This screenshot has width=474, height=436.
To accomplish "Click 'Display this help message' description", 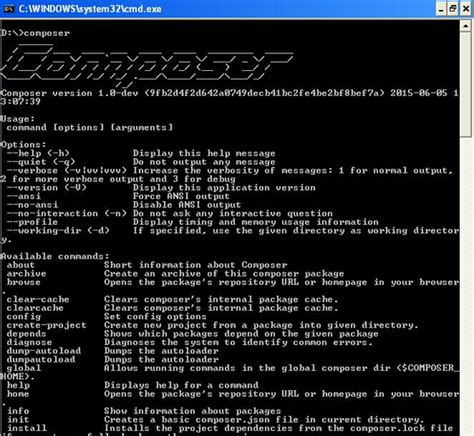I will coord(204,153).
